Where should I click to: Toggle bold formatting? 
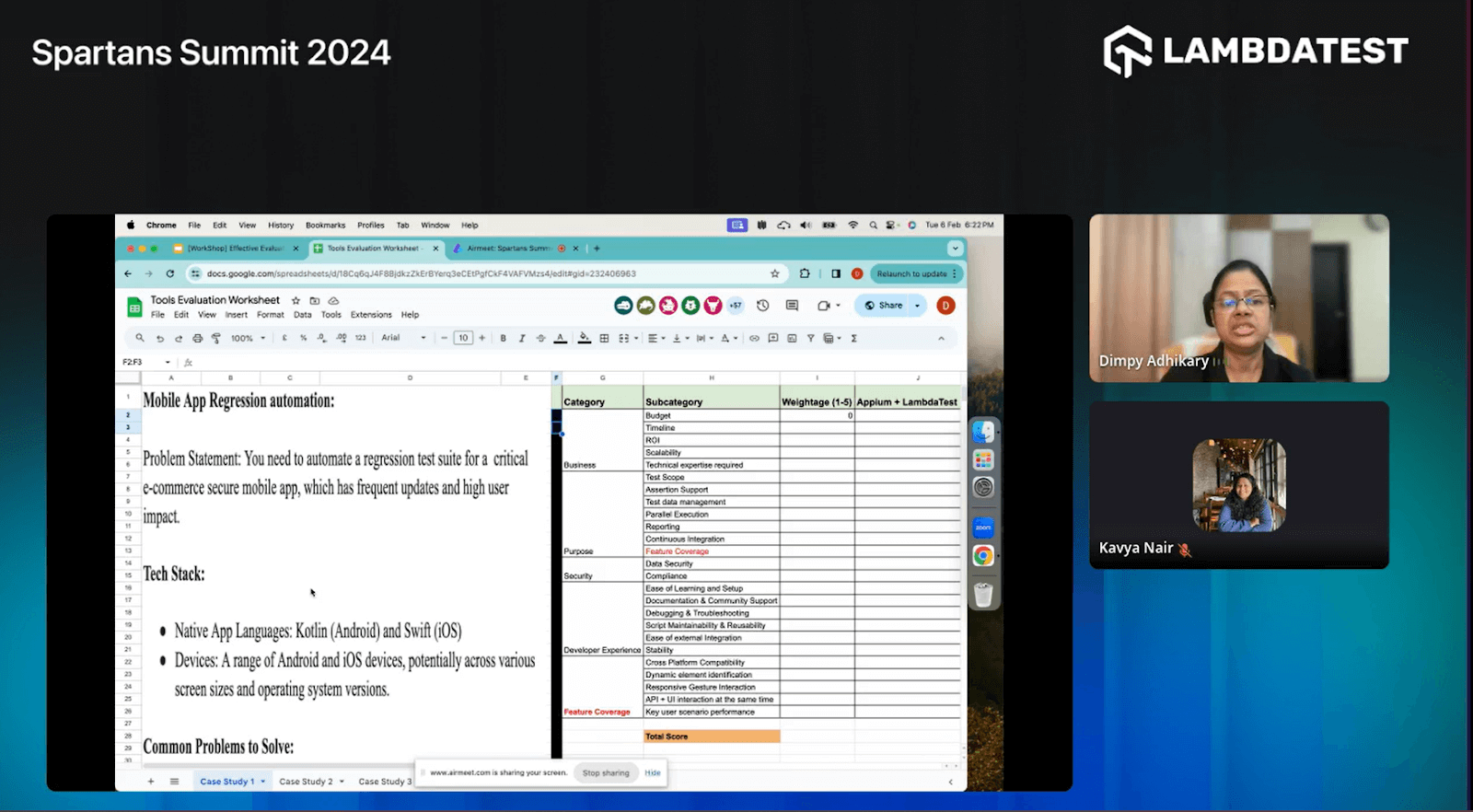[x=504, y=338]
